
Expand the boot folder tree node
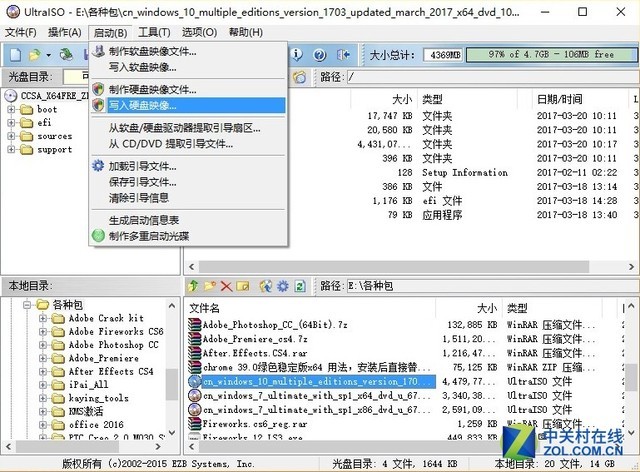[11, 109]
